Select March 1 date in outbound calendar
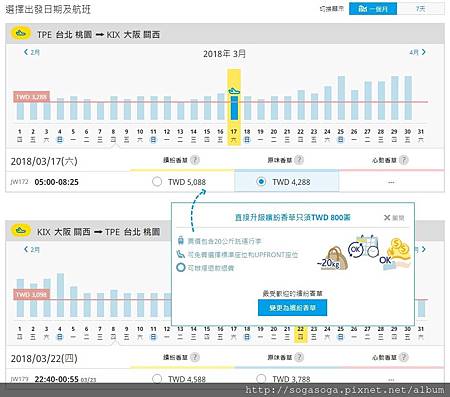 point(19,136)
